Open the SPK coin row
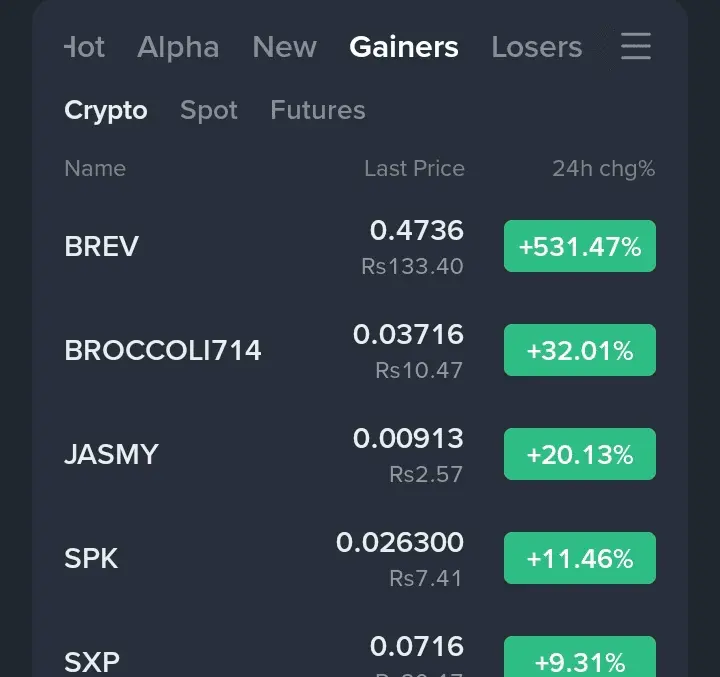This screenshot has width=720, height=677. point(360,559)
